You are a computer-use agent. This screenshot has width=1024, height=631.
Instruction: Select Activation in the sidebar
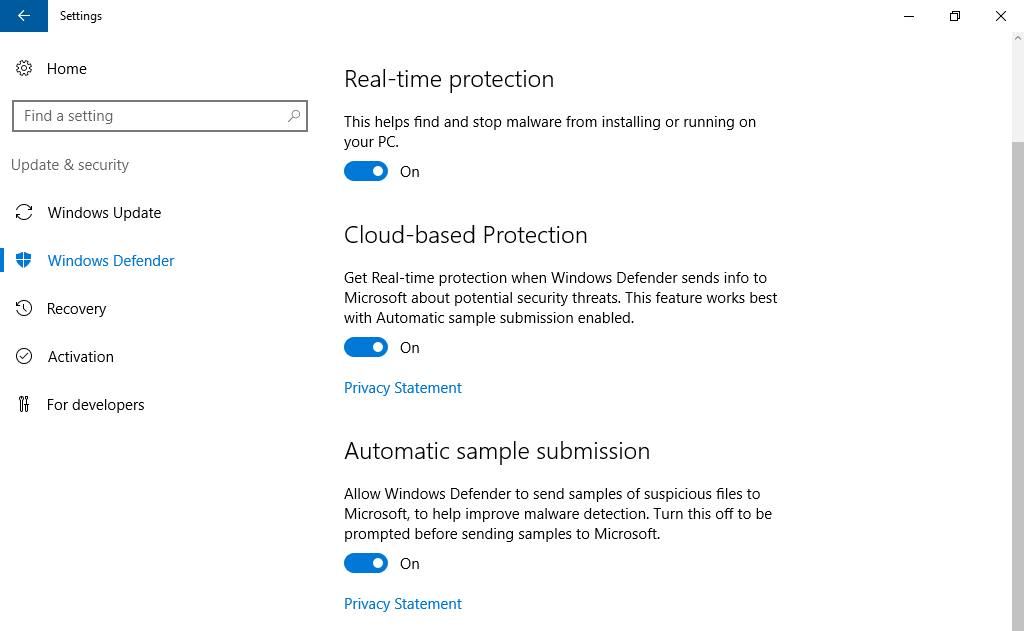(80, 357)
